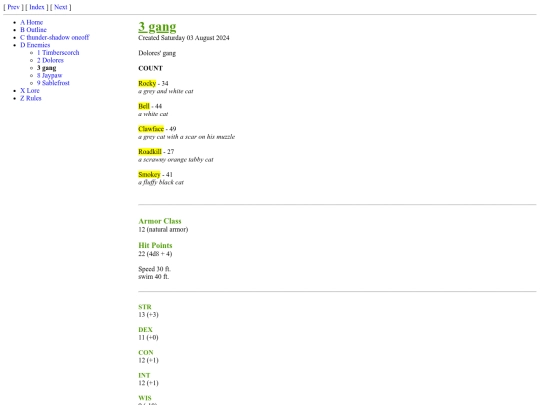Open the 9 Sablefrost entry
The width and height of the screenshot is (540, 405).
(53, 83)
